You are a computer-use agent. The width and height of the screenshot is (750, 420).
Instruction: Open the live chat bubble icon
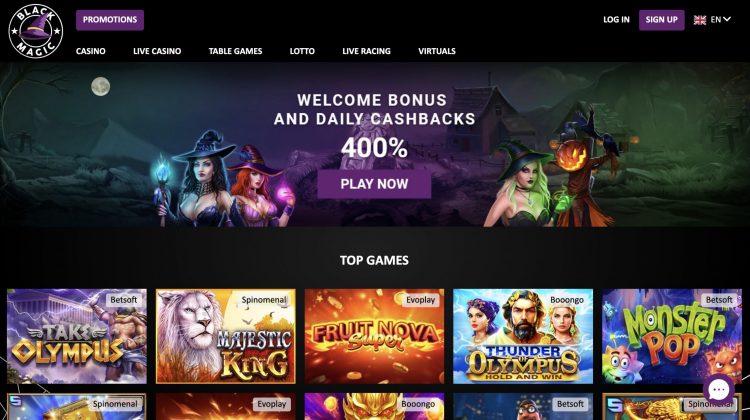719,390
